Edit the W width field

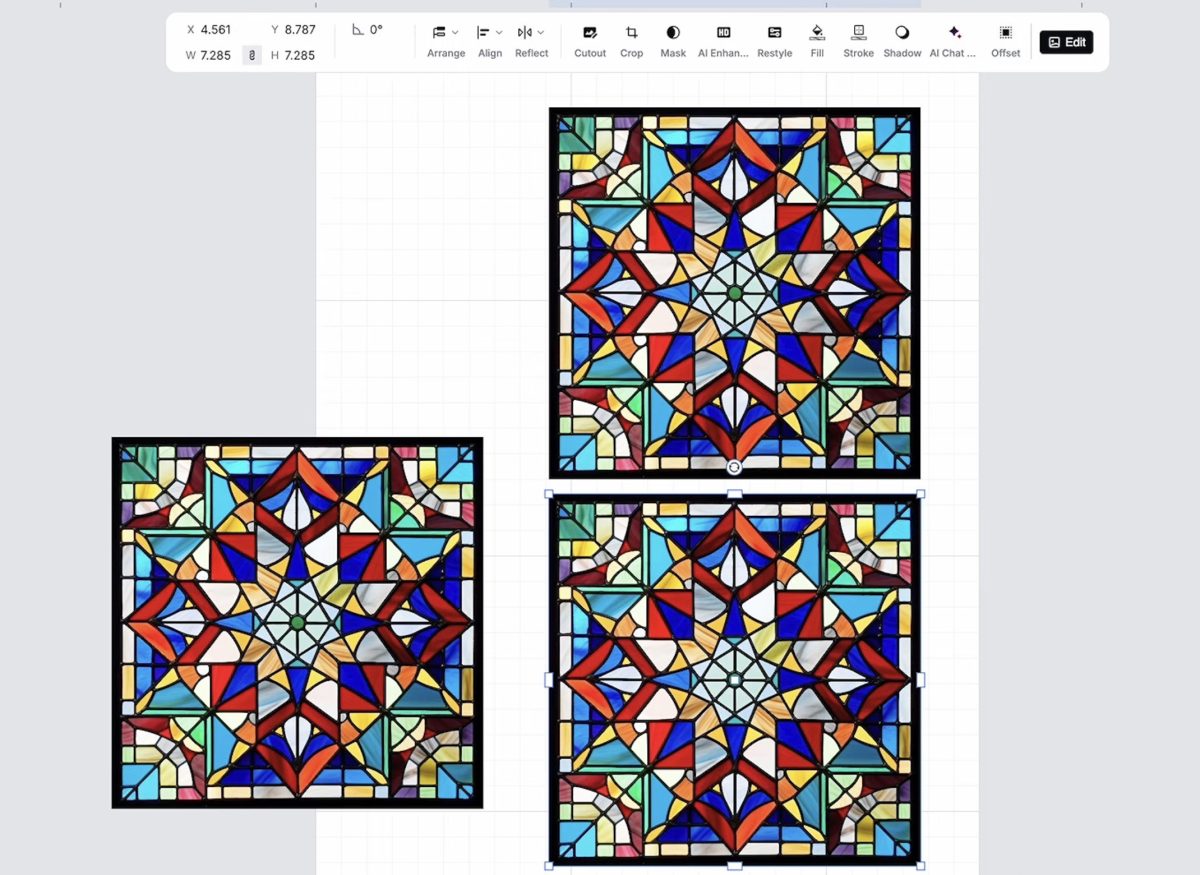pos(208,55)
